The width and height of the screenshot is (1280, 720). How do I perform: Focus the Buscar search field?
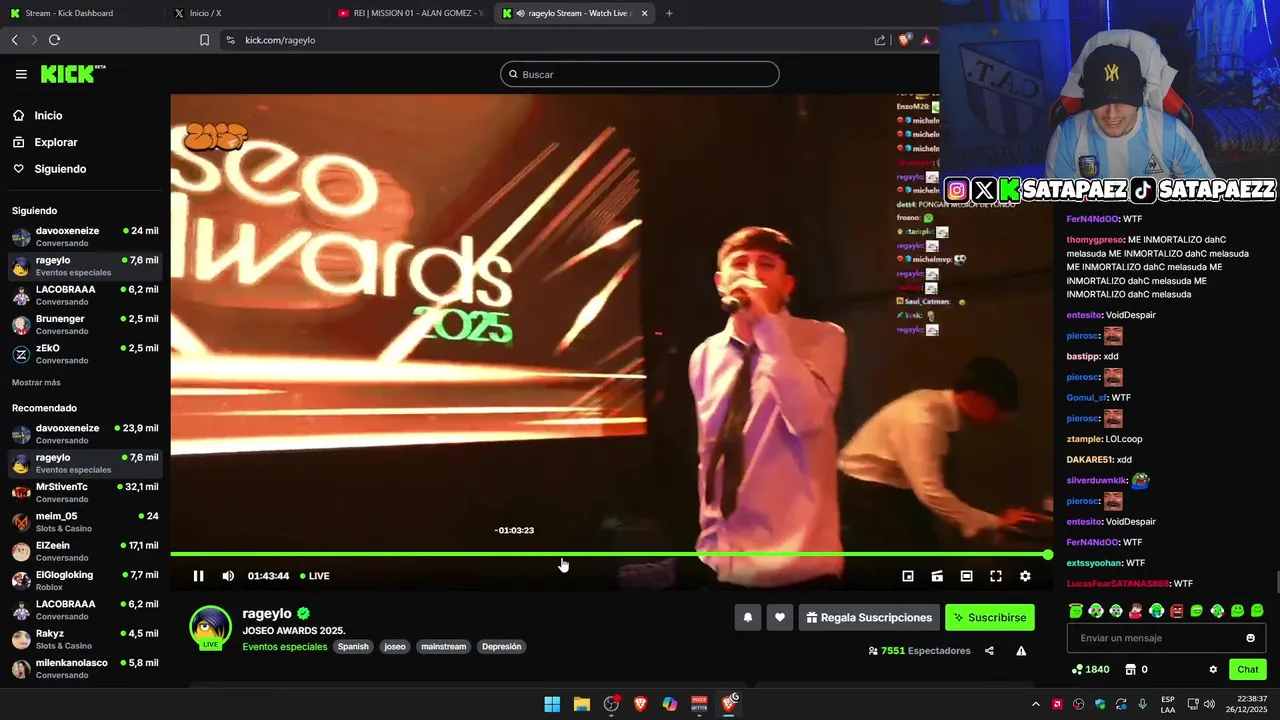point(640,74)
